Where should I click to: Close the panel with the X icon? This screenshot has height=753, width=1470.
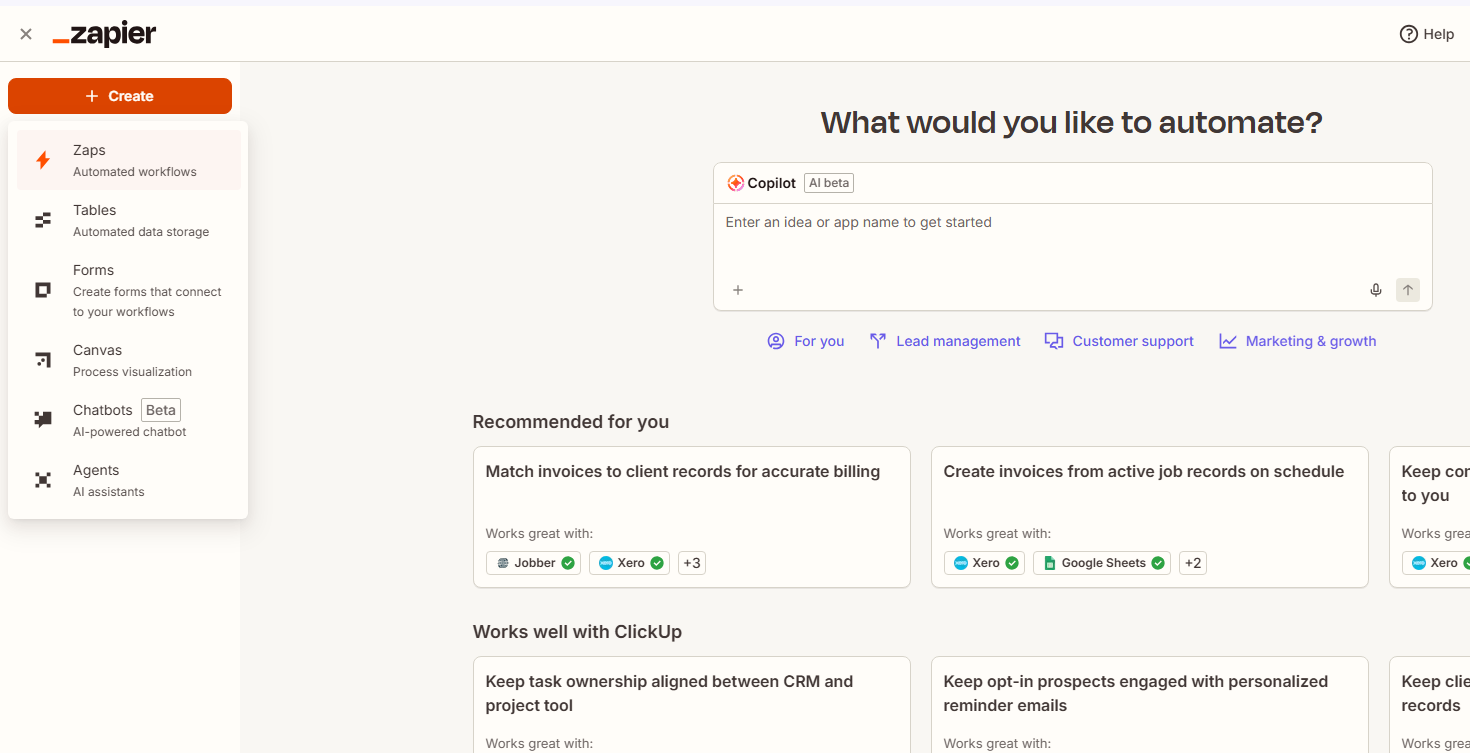click(26, 34)
